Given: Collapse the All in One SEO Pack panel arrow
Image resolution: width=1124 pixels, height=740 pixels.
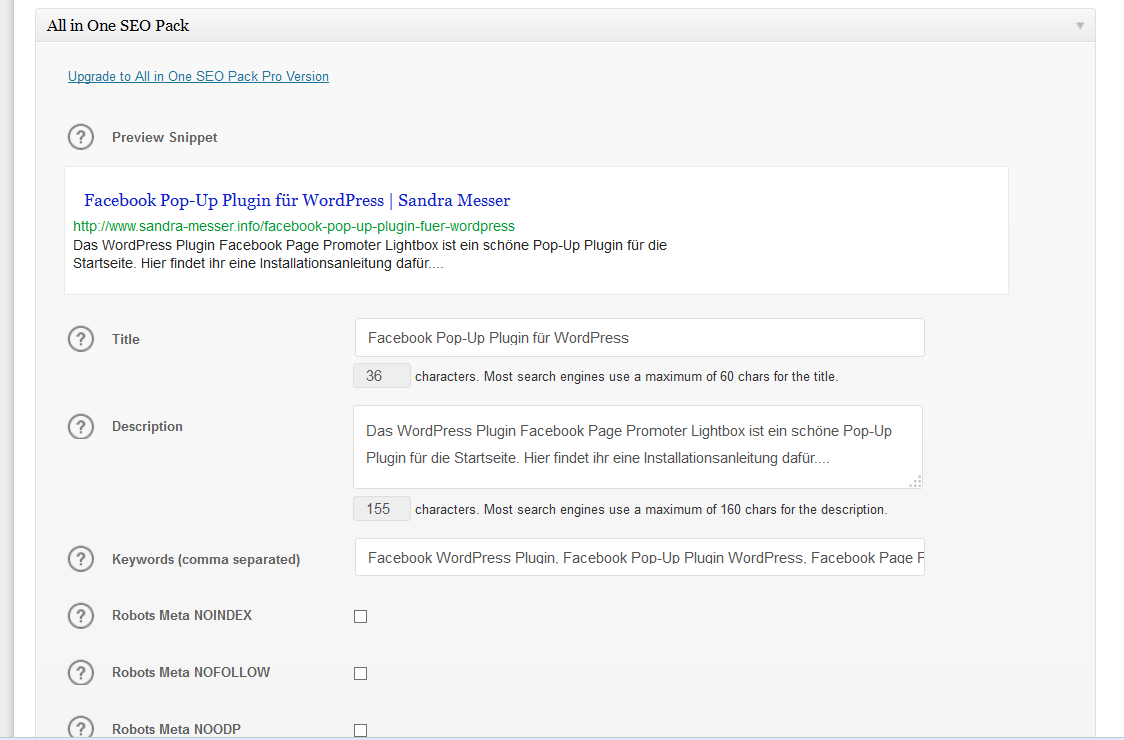Looking at the screenshot, I should tap(1079, 26).
